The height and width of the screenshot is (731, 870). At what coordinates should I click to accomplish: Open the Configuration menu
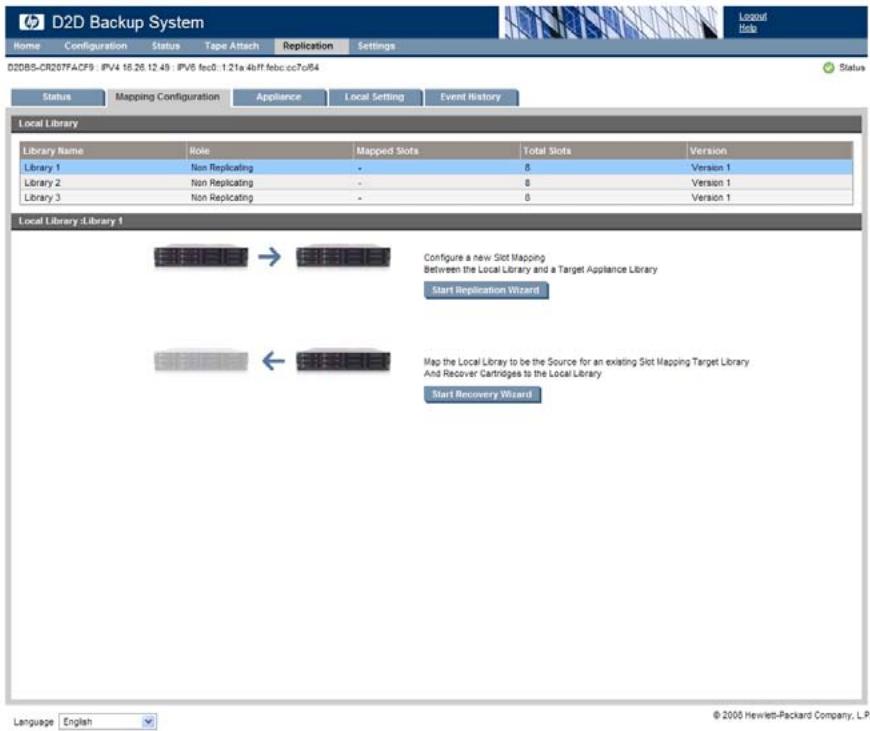(x=95, y=46)
